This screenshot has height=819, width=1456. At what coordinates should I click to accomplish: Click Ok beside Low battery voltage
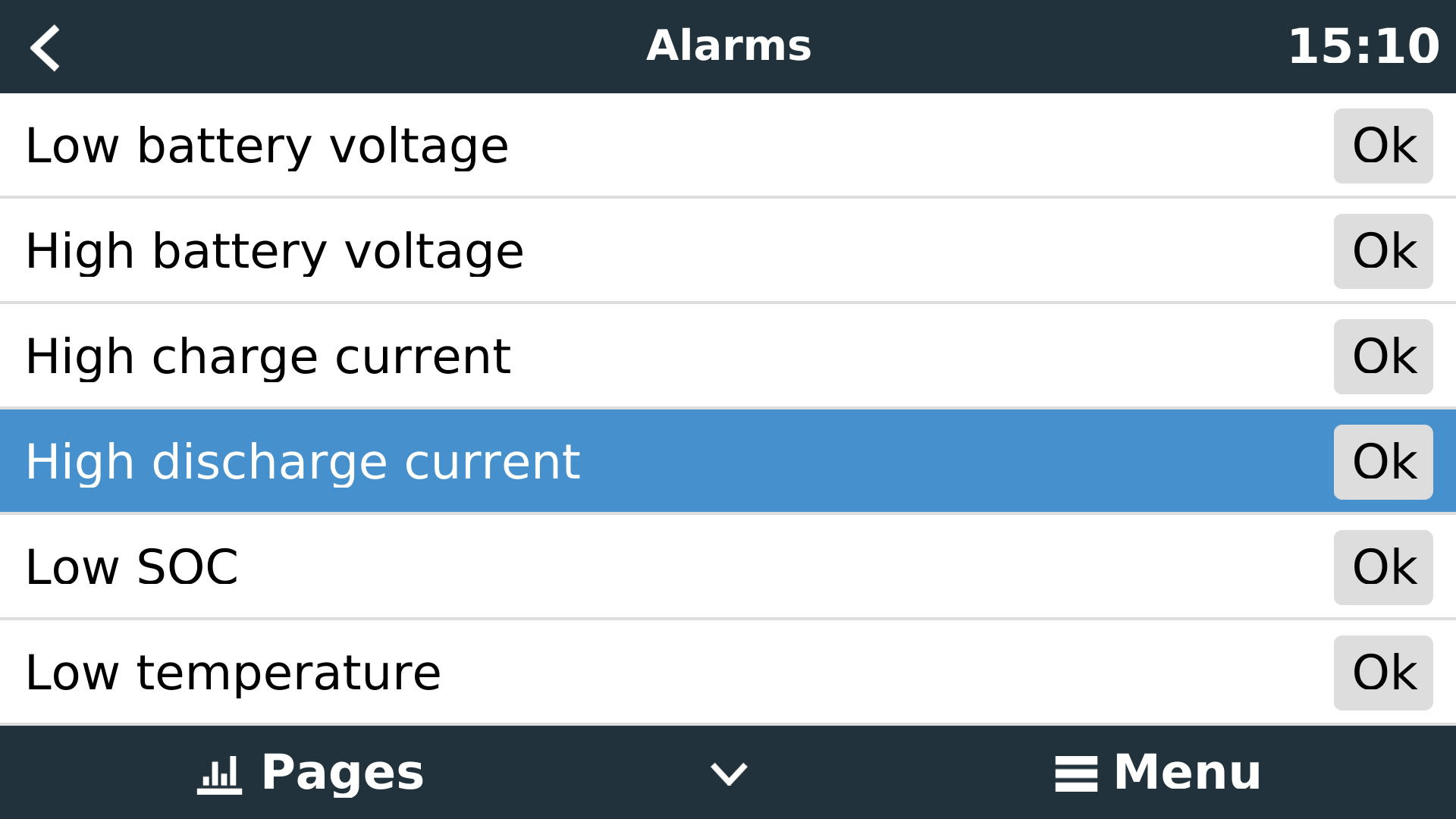(1382, 146)
